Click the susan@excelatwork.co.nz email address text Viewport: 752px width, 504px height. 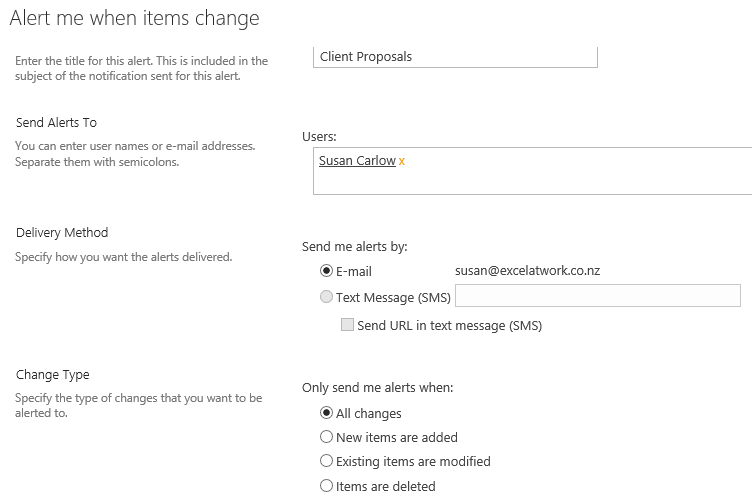click(x=527, y=271)
